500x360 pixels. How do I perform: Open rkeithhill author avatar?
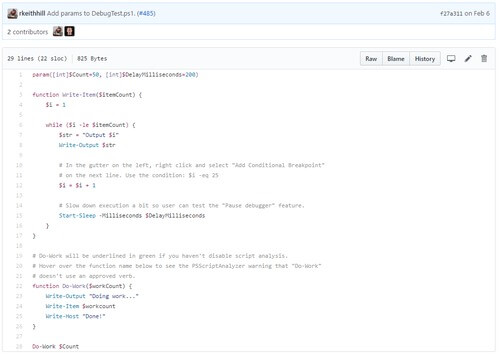[x=12, y=13]
